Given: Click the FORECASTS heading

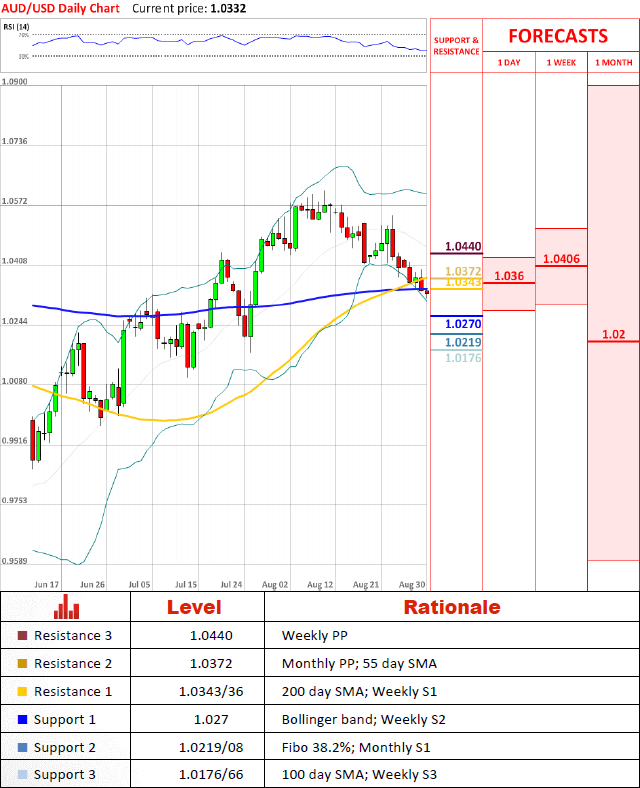Looking at the screenshot, I should [x=557, y=36].
